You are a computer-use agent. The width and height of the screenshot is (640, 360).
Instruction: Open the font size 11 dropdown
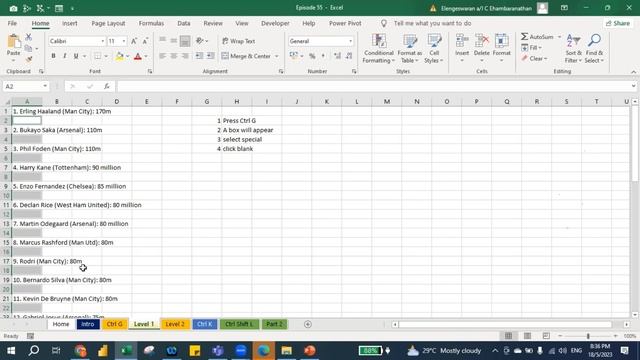coord(124,41)
